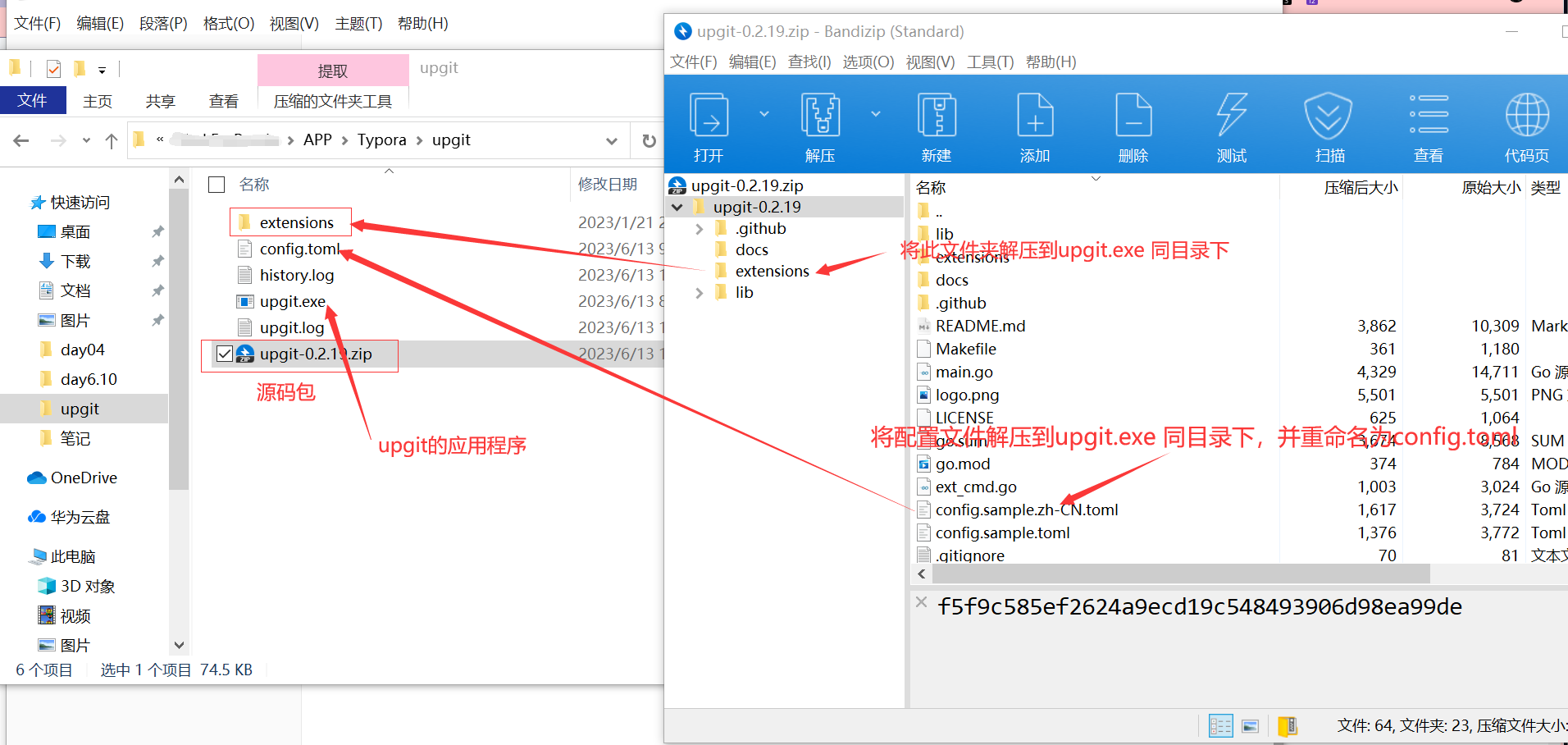This screenshot has width=1568, height=745.
Task: Open 华为云盘 in the navigation pane
Action: point(69,517)
